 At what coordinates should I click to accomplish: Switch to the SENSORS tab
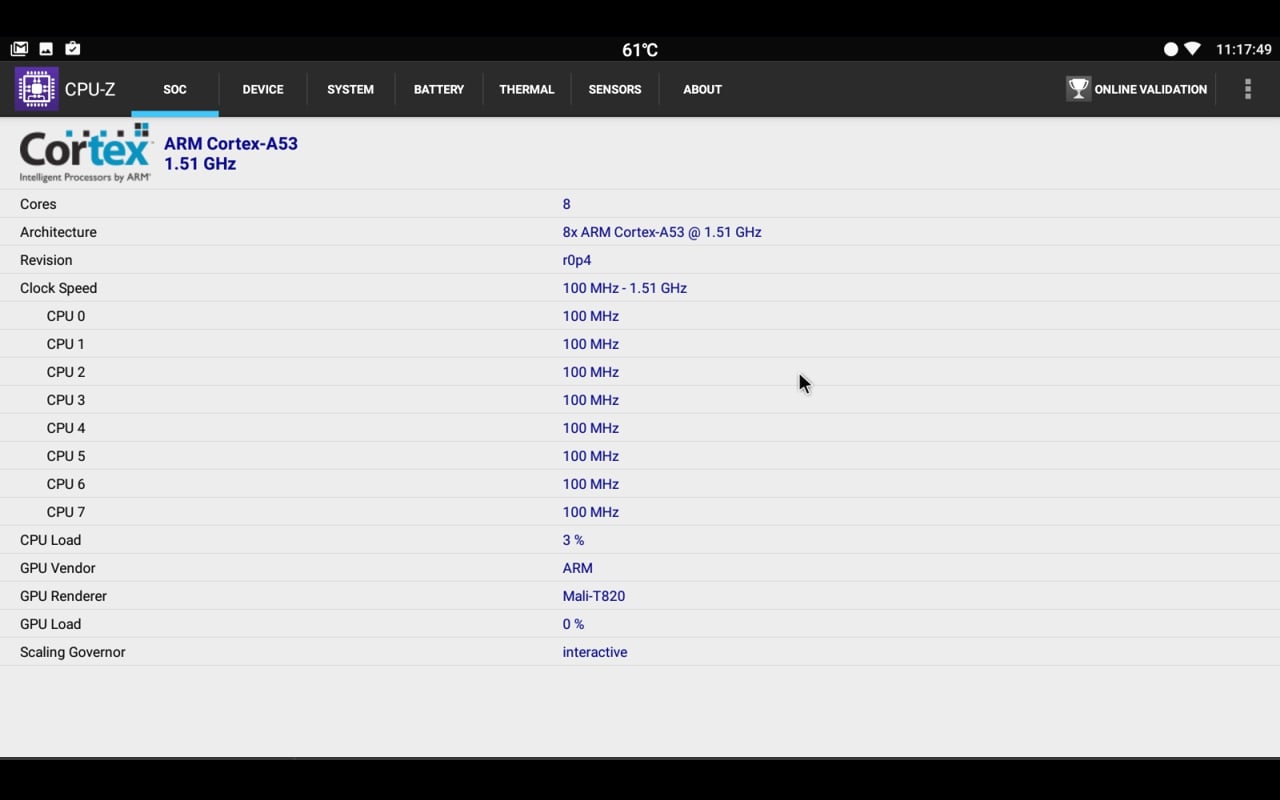[615, 89]
